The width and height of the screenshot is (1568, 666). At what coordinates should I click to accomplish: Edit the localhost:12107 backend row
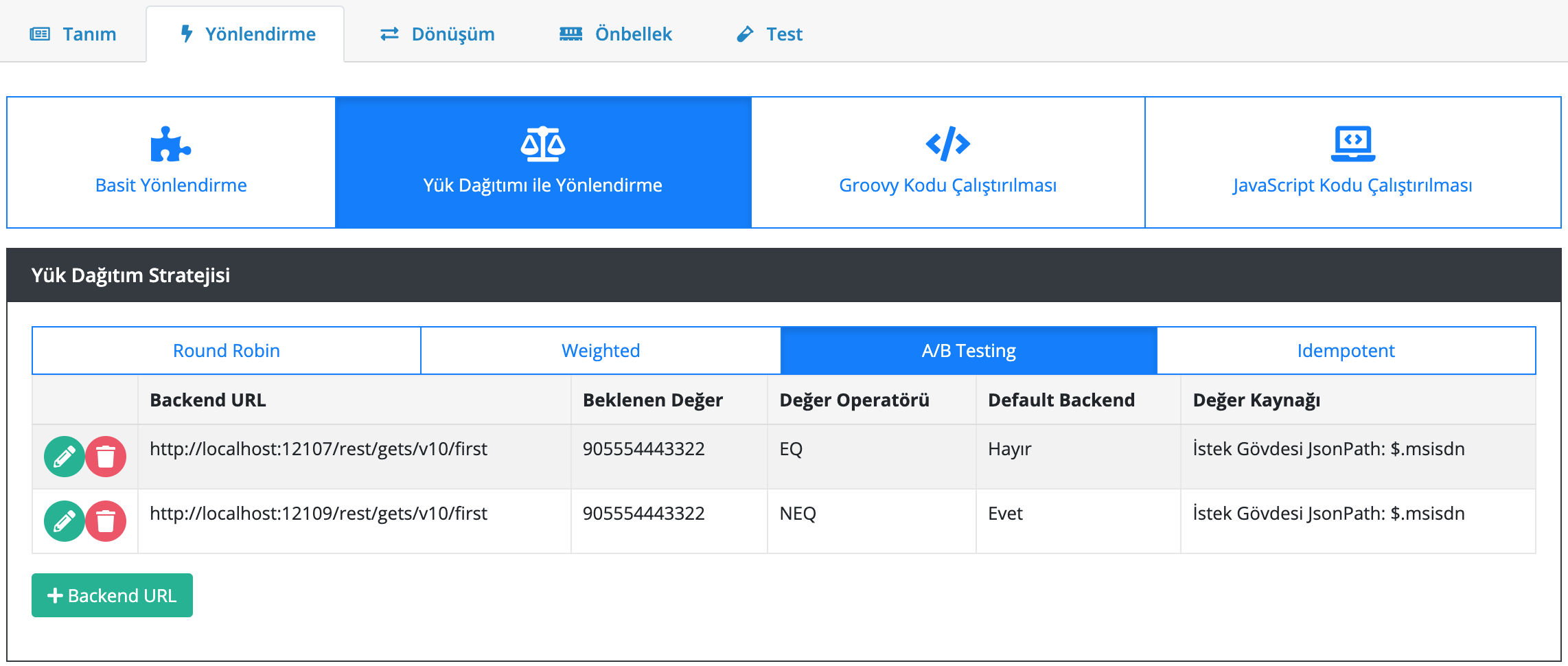65,457
